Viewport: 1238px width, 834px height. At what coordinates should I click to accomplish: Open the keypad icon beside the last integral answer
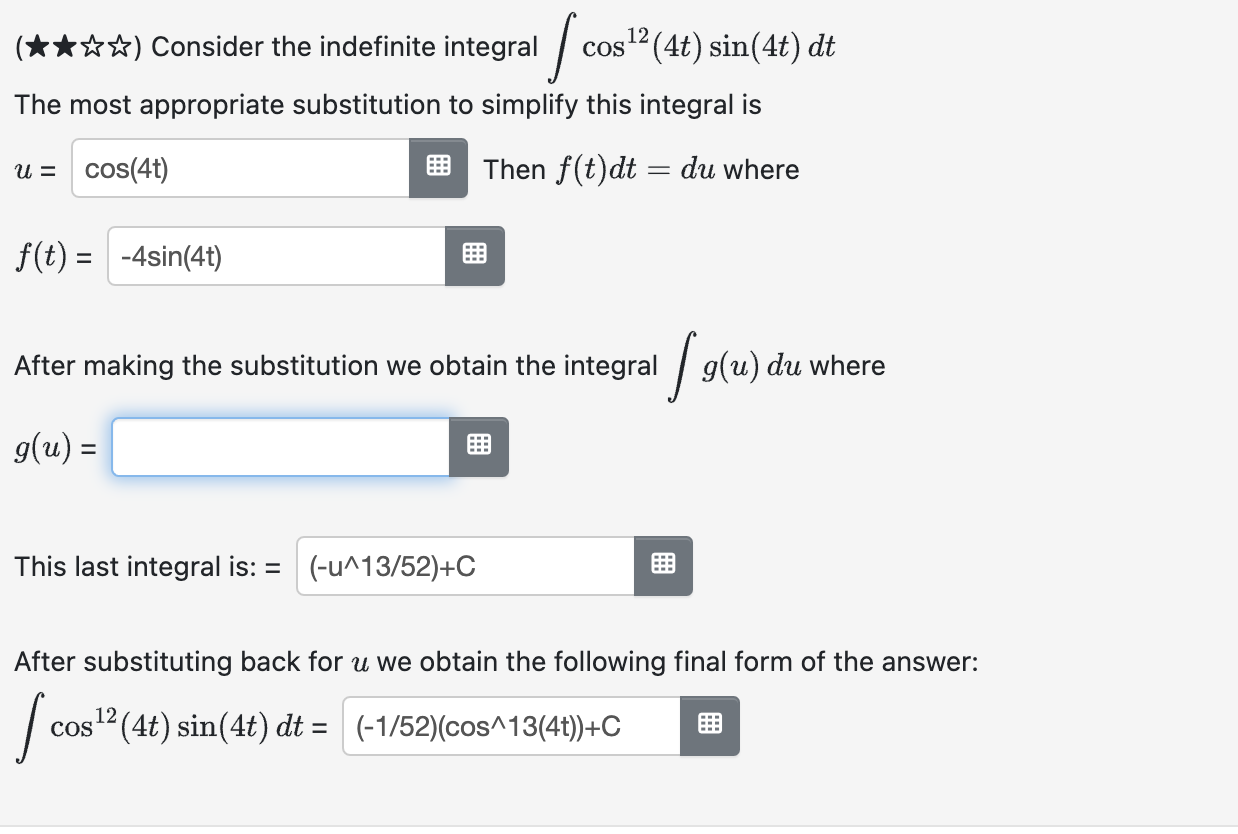[663, 565]
